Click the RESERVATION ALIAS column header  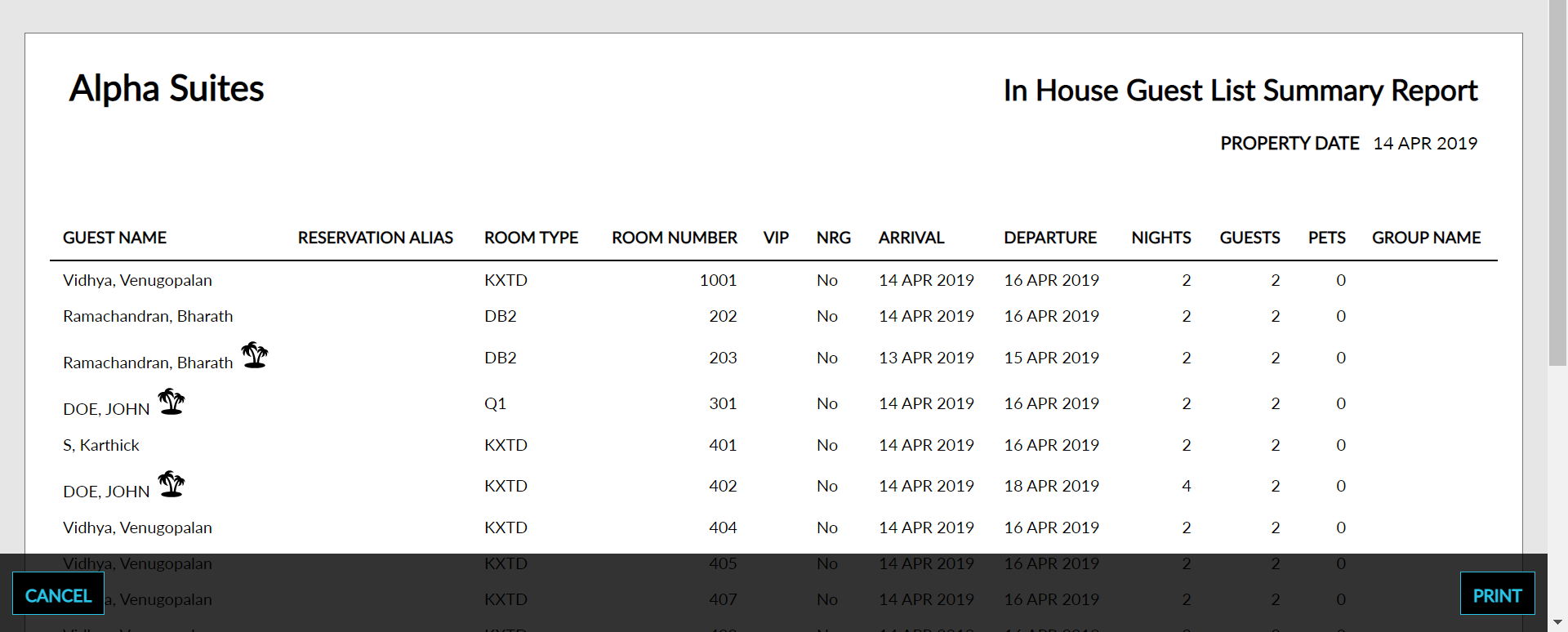[x=375, y=238]
